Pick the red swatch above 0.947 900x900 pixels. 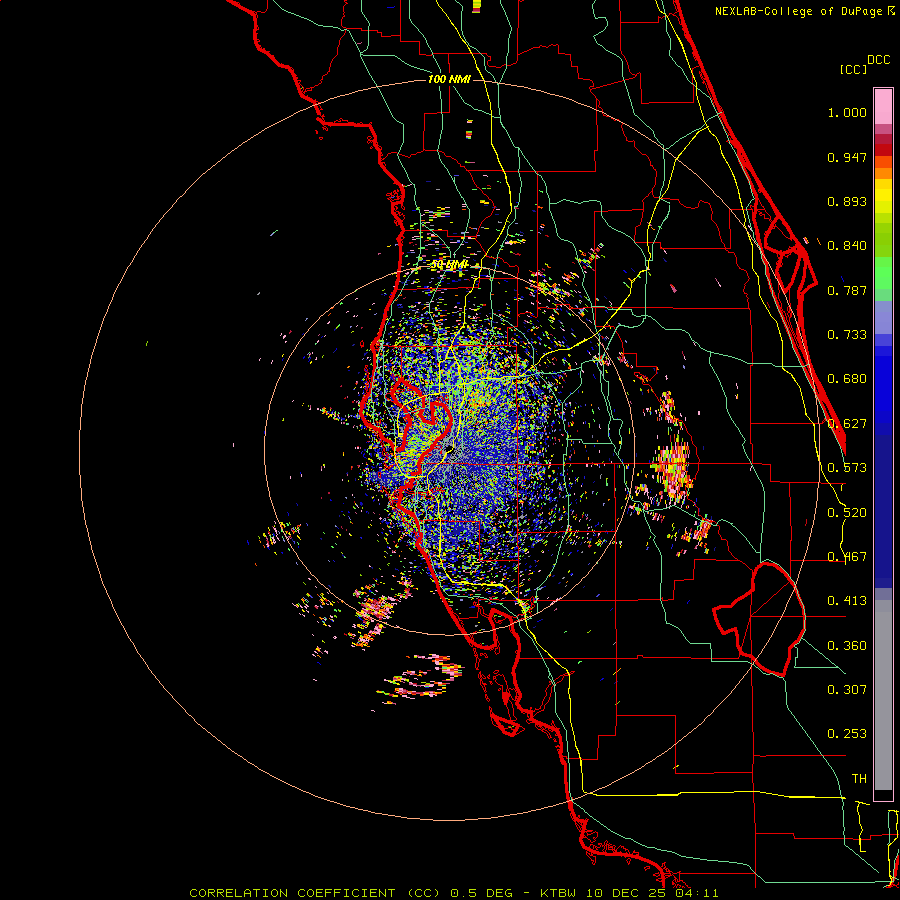tap(883, 149)
